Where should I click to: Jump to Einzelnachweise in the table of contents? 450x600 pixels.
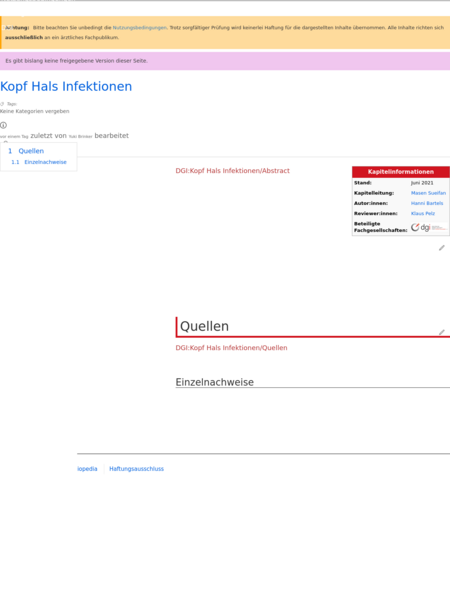[46, 162]
